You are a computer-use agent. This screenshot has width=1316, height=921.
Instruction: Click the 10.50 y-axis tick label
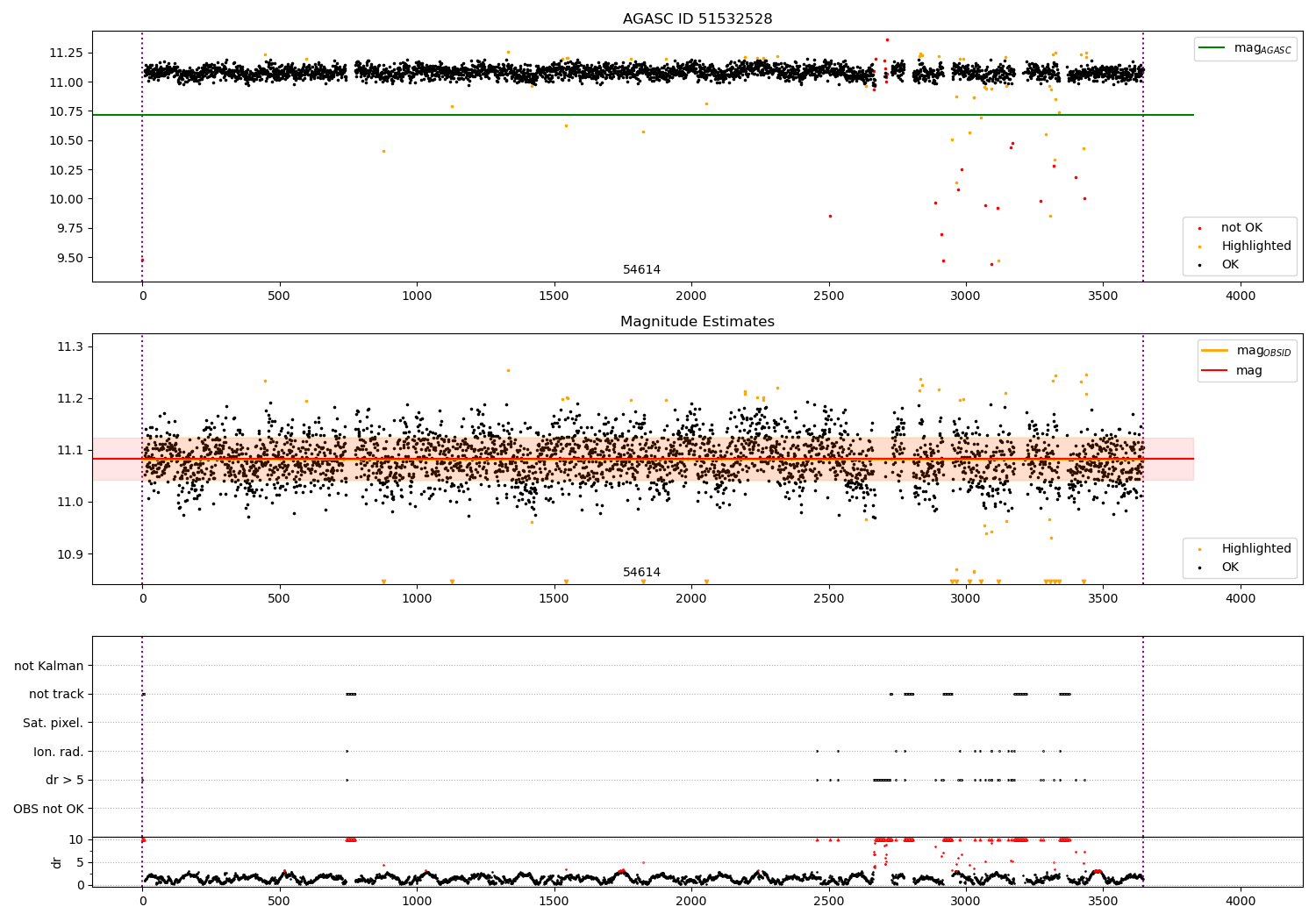pyautogui.click(x=67, y=141)
